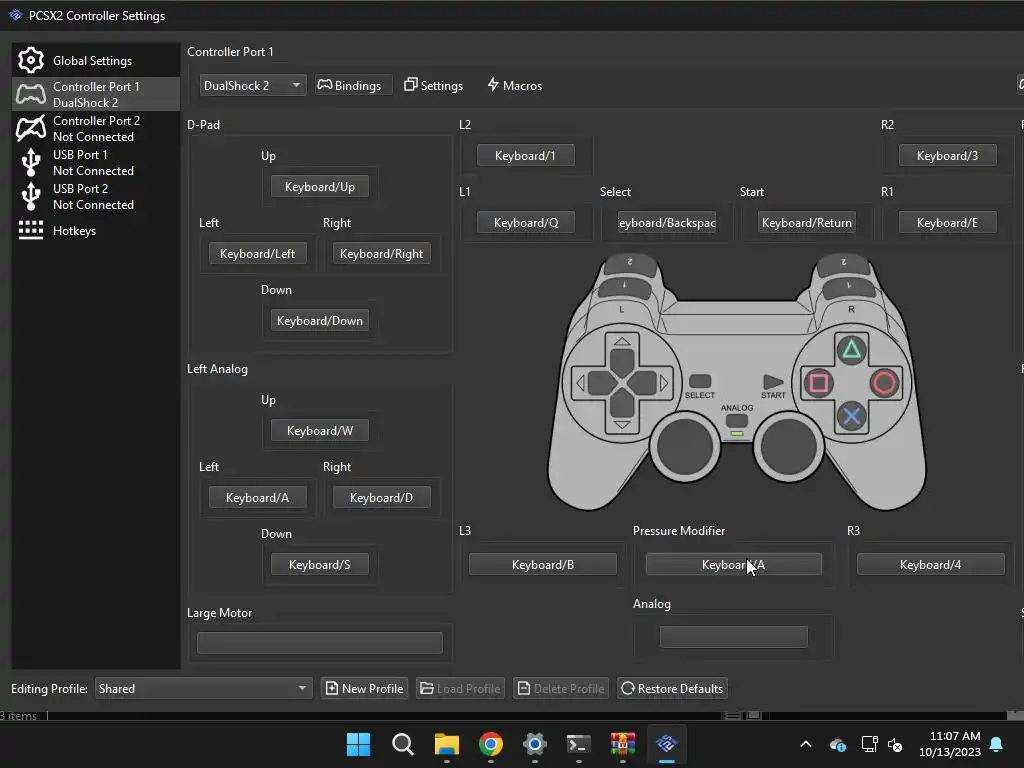Viewport: 1024px width, 768px height.
Task: Click empty Large Motor binding field
Action: (320, 643)
